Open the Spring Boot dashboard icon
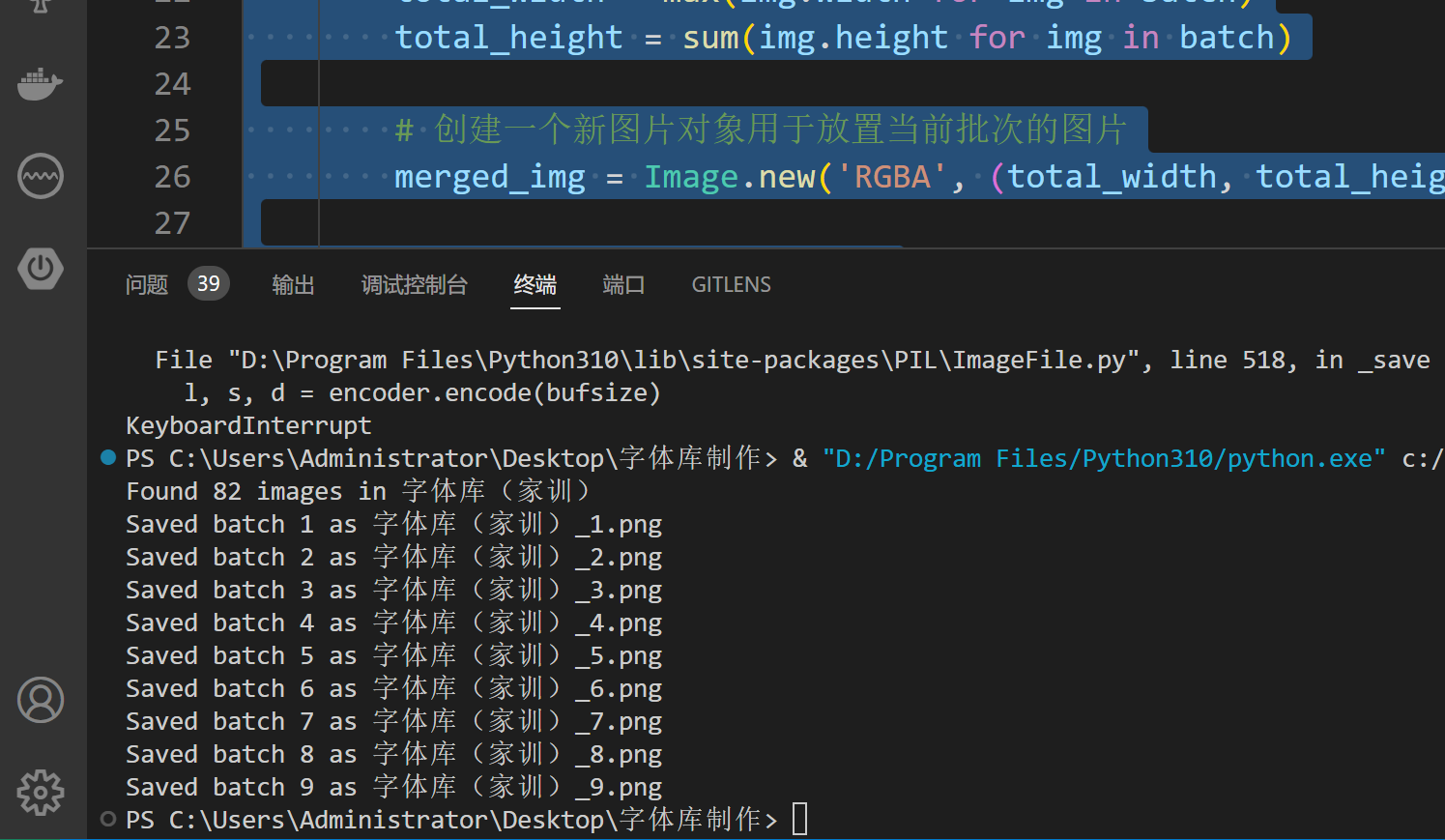1445x840 pixels. coord(41,268)
